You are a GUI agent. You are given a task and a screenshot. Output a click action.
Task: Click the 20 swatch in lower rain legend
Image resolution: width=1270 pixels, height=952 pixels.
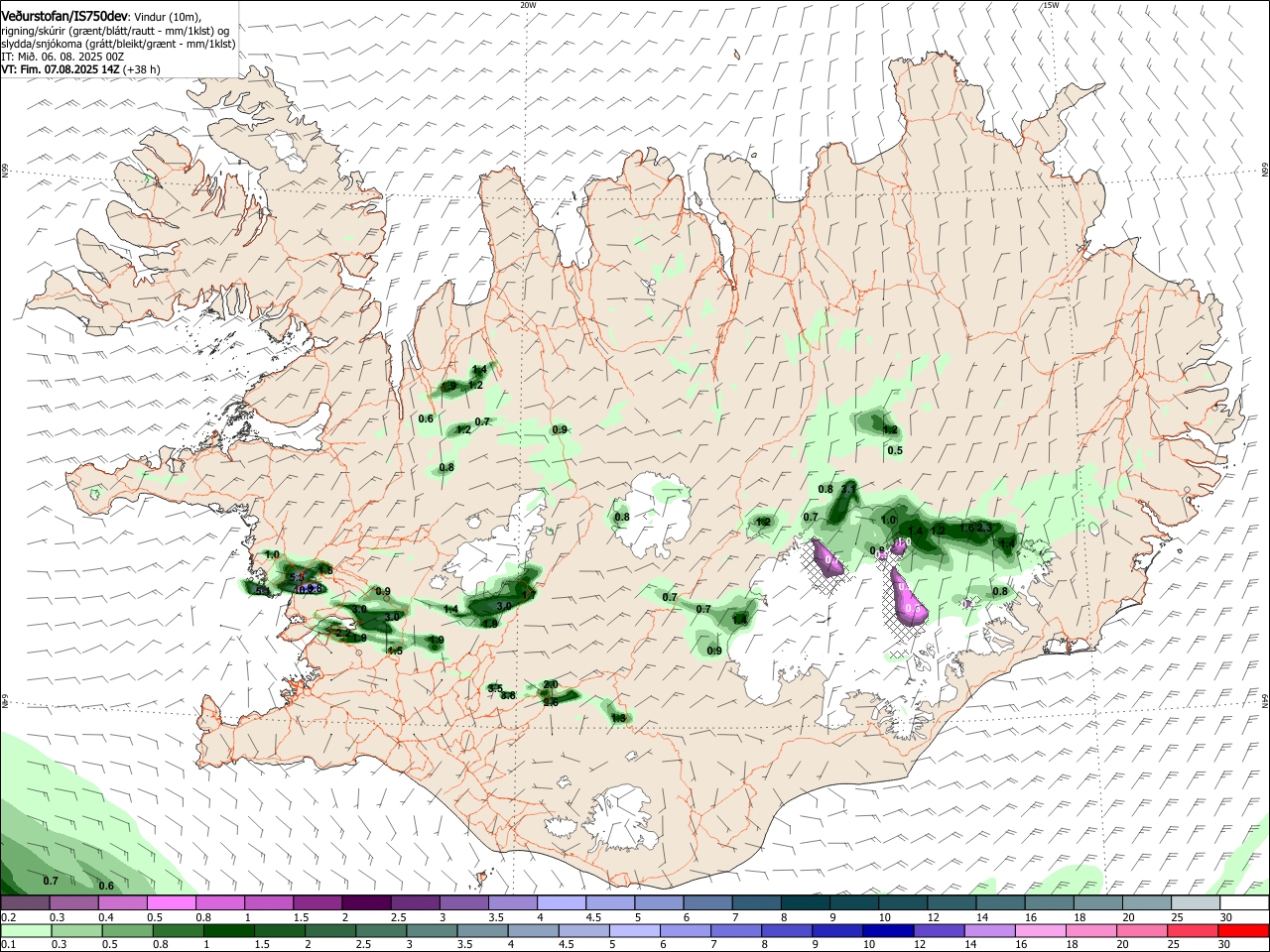(x=1140, y=930)
